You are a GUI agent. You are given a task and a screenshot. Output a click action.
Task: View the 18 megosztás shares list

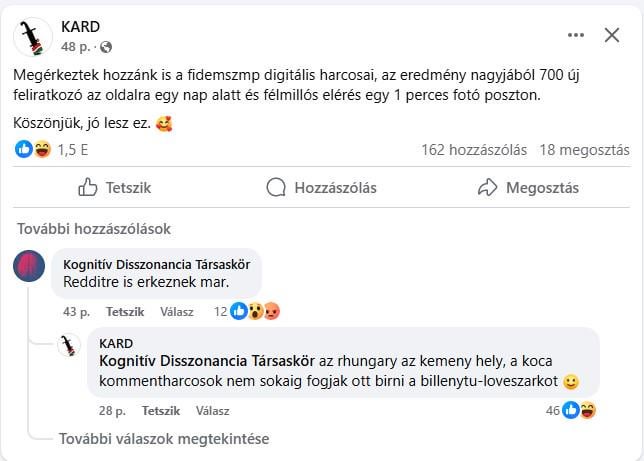point(584,150)
